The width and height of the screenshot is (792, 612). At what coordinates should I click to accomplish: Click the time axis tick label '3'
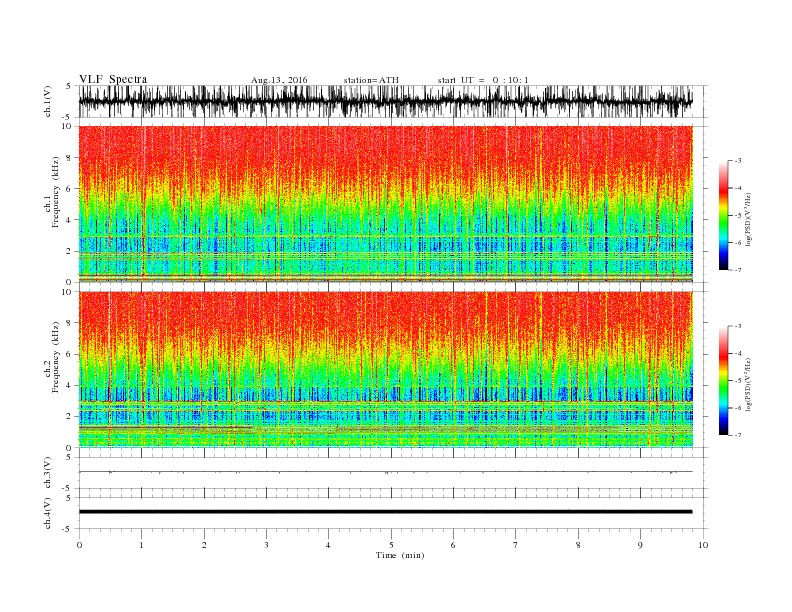[266, 545]
